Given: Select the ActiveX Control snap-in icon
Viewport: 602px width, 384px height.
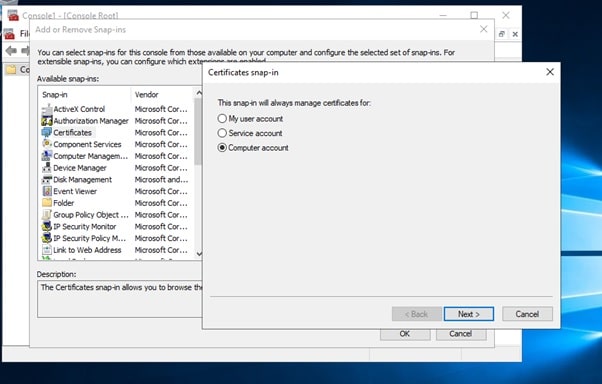Looking at the screenshot, I should (x=47, y=109).
